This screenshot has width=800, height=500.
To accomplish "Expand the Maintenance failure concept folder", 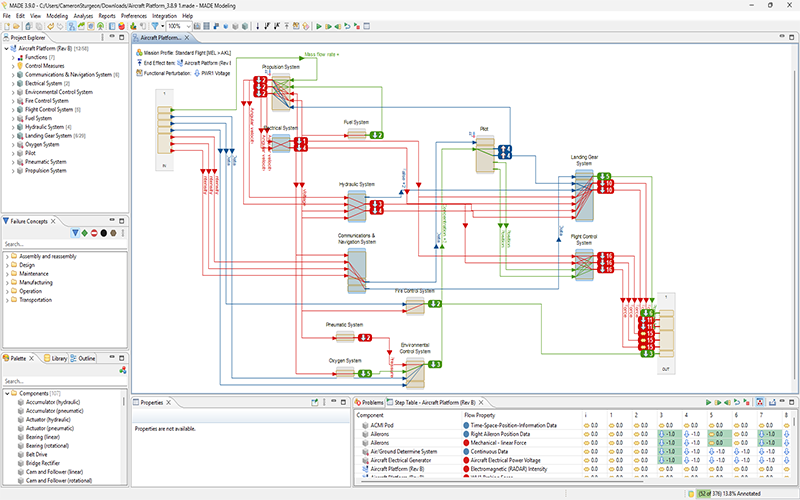I will pyautogui.click(x=7, y=274).
